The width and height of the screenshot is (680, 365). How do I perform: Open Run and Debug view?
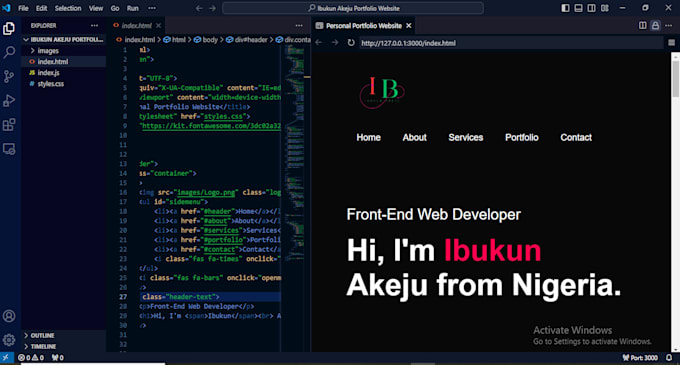[x=9, y=101]
